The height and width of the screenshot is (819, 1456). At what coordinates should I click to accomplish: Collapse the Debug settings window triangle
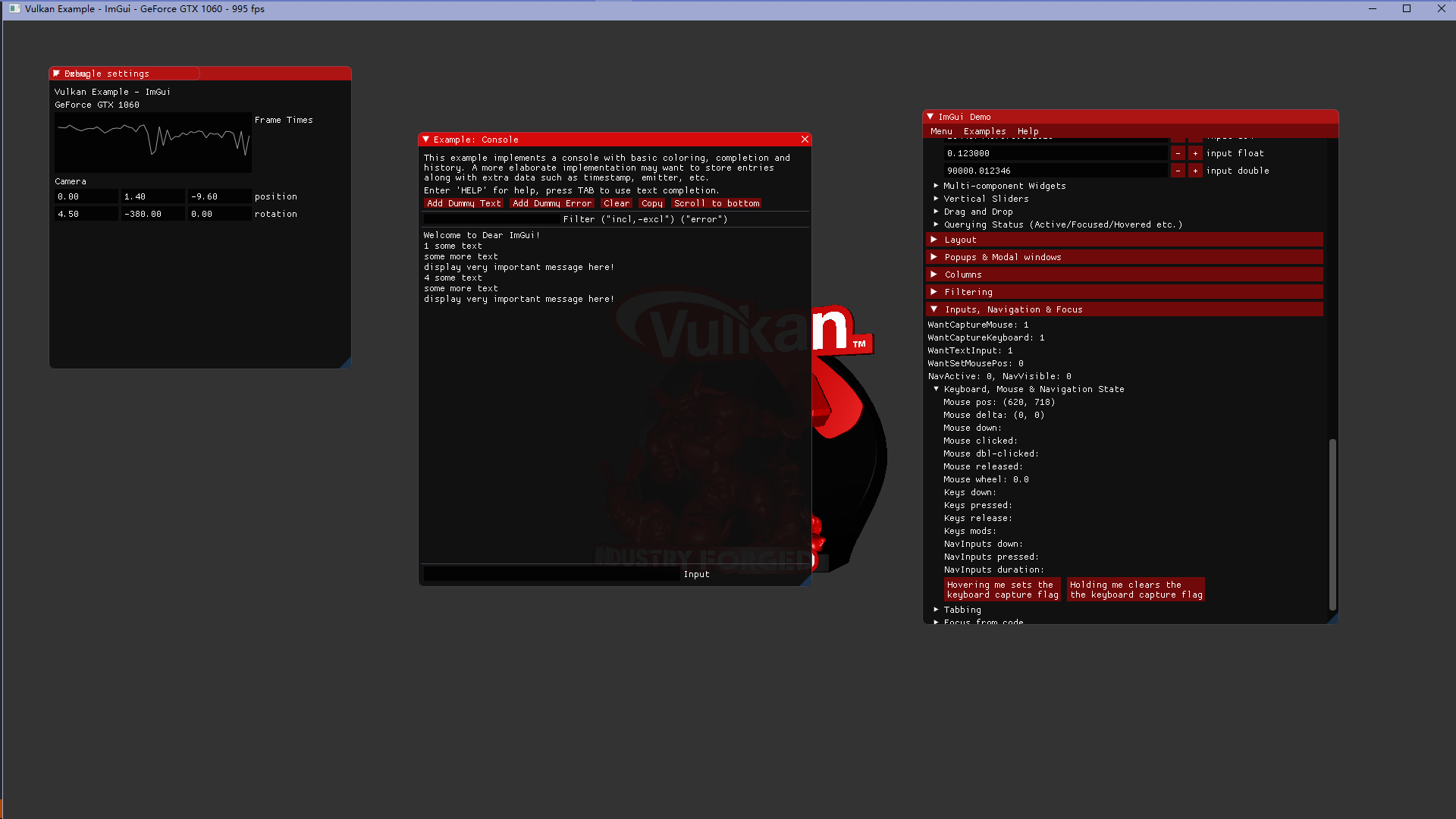click(56, 74)
